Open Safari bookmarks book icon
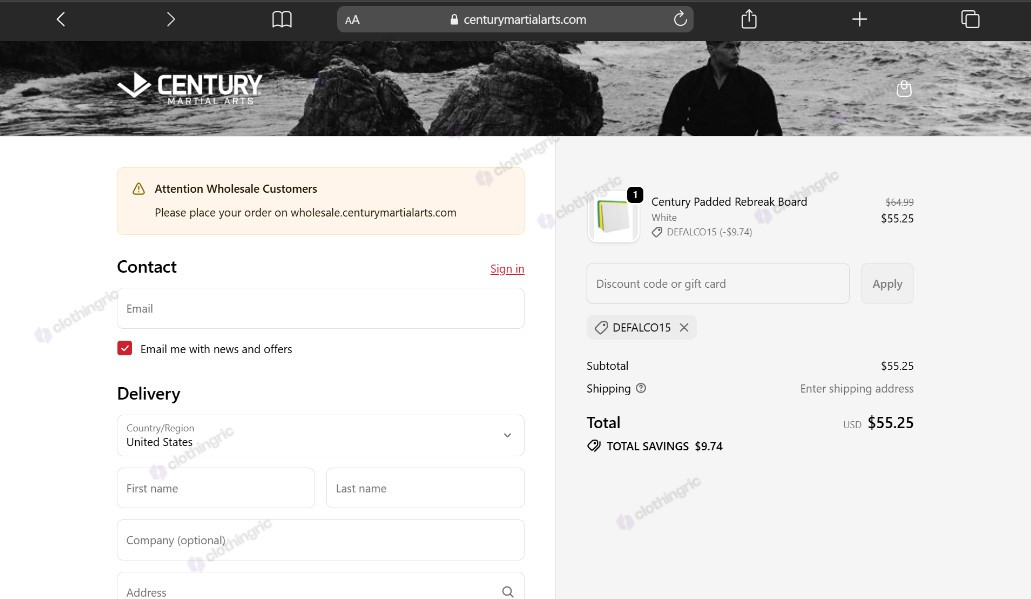 click(x=282, y=19)
